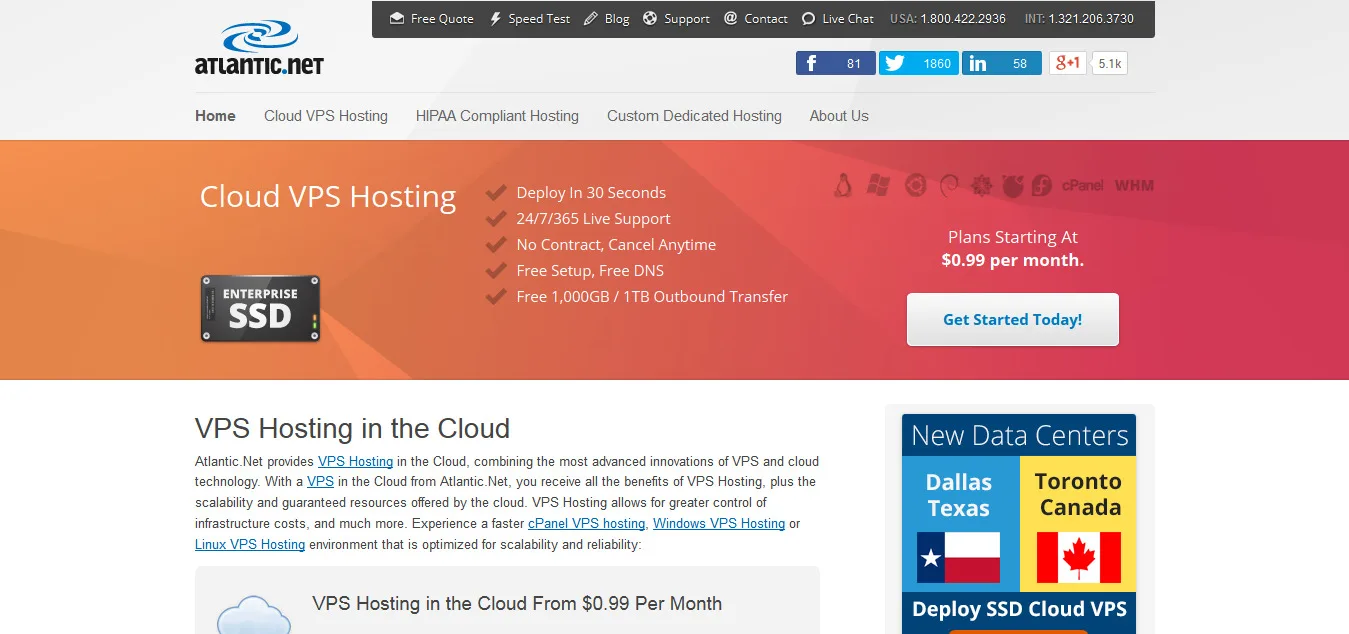Click the Toronto Canada data center tile

click(1078, 523)
